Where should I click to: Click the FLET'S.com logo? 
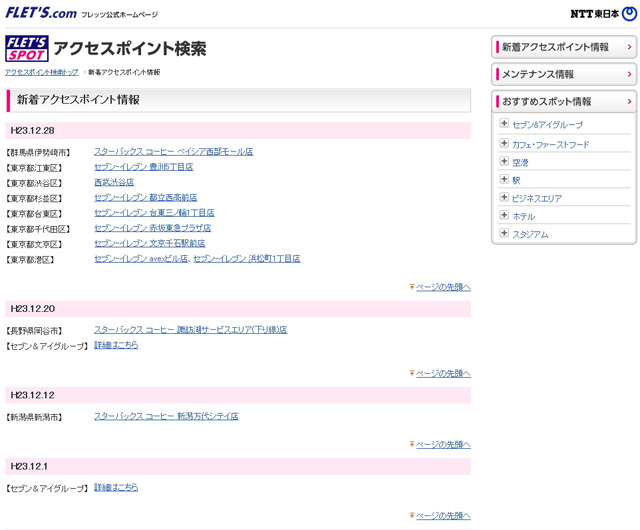[41, 13]
